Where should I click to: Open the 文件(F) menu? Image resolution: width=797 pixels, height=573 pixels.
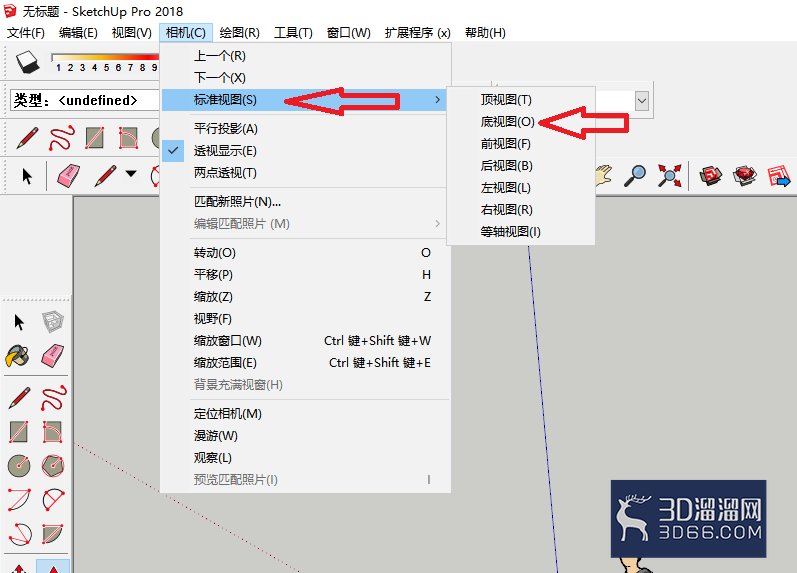(x=25, y=33)
